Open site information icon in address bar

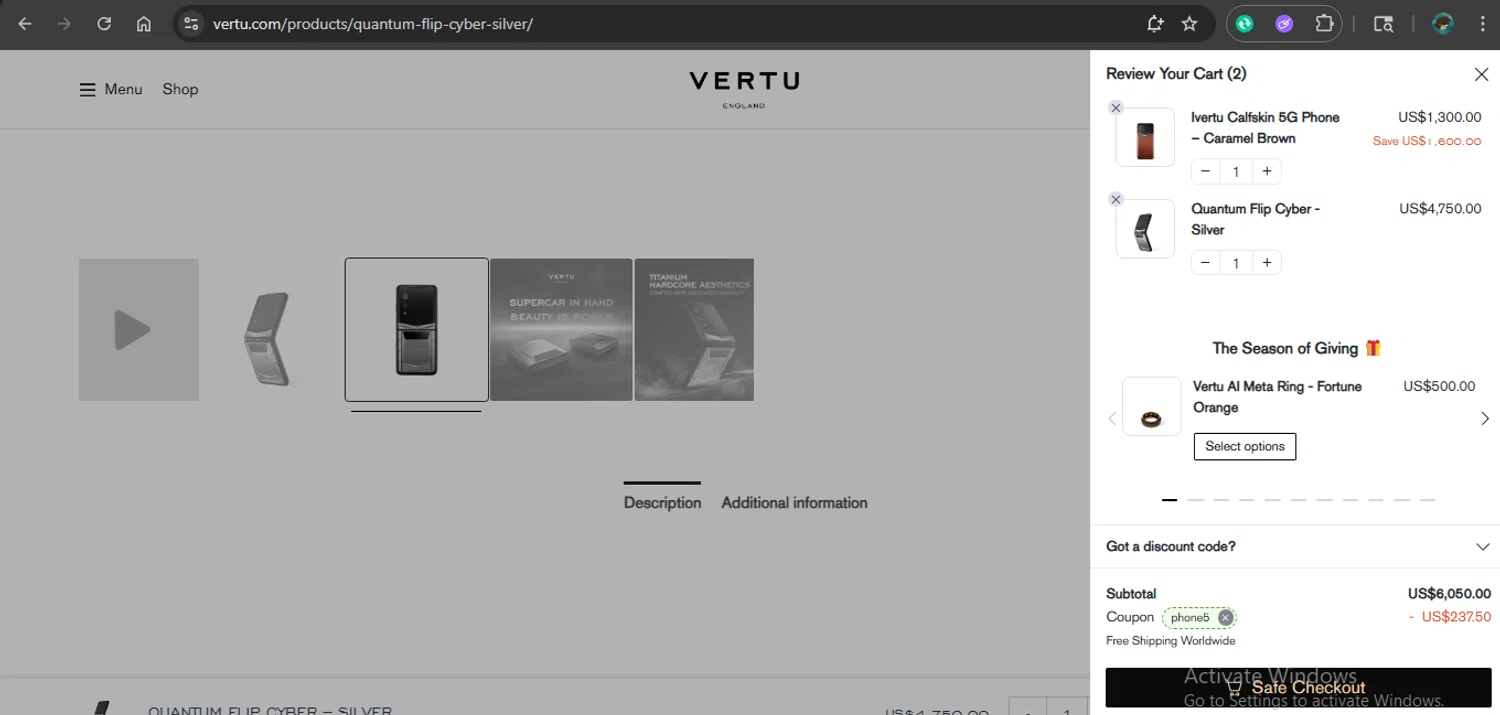tap(191, 24)
